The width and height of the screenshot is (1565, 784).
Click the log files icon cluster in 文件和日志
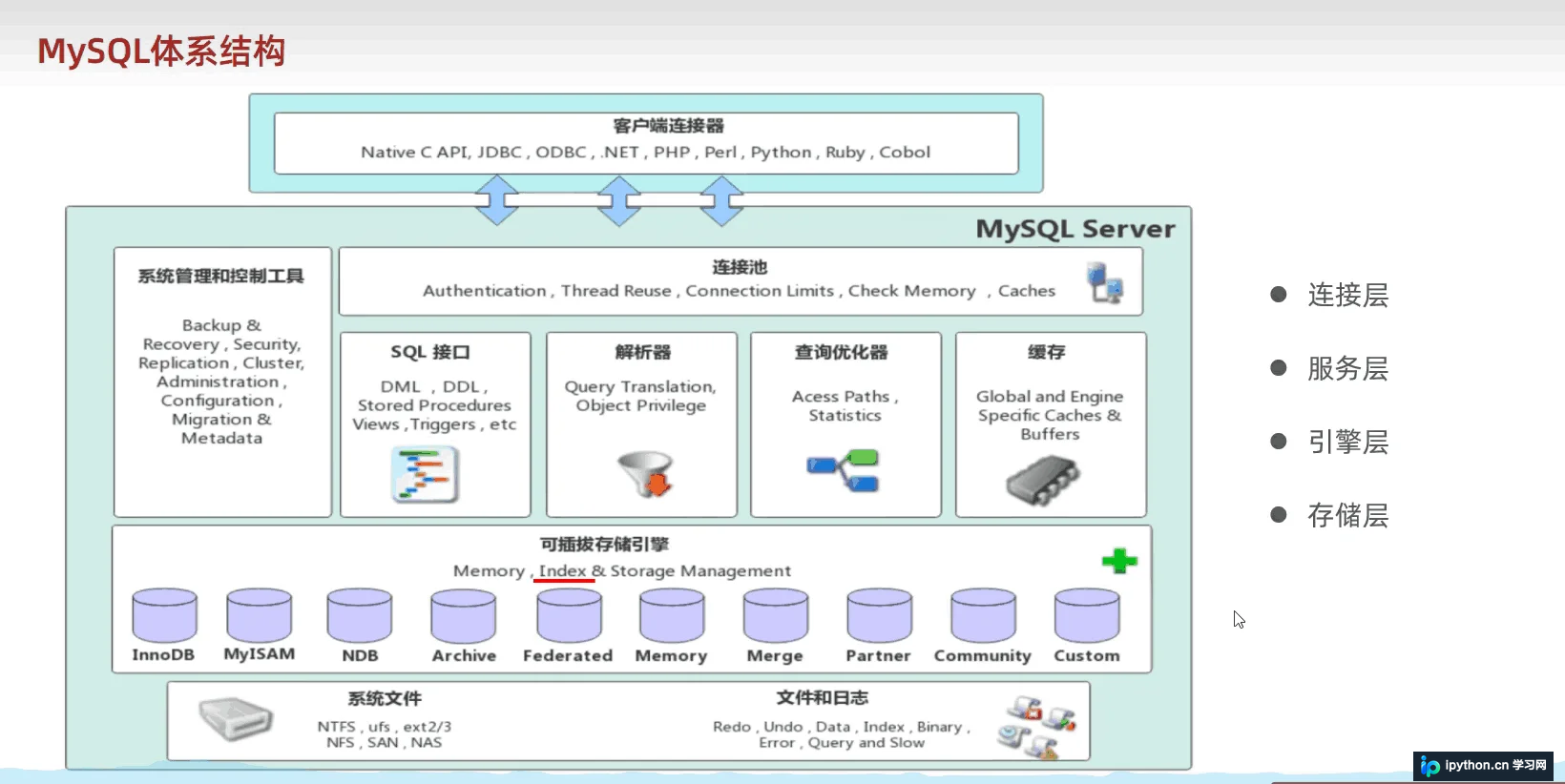(x=1037, y=727)
